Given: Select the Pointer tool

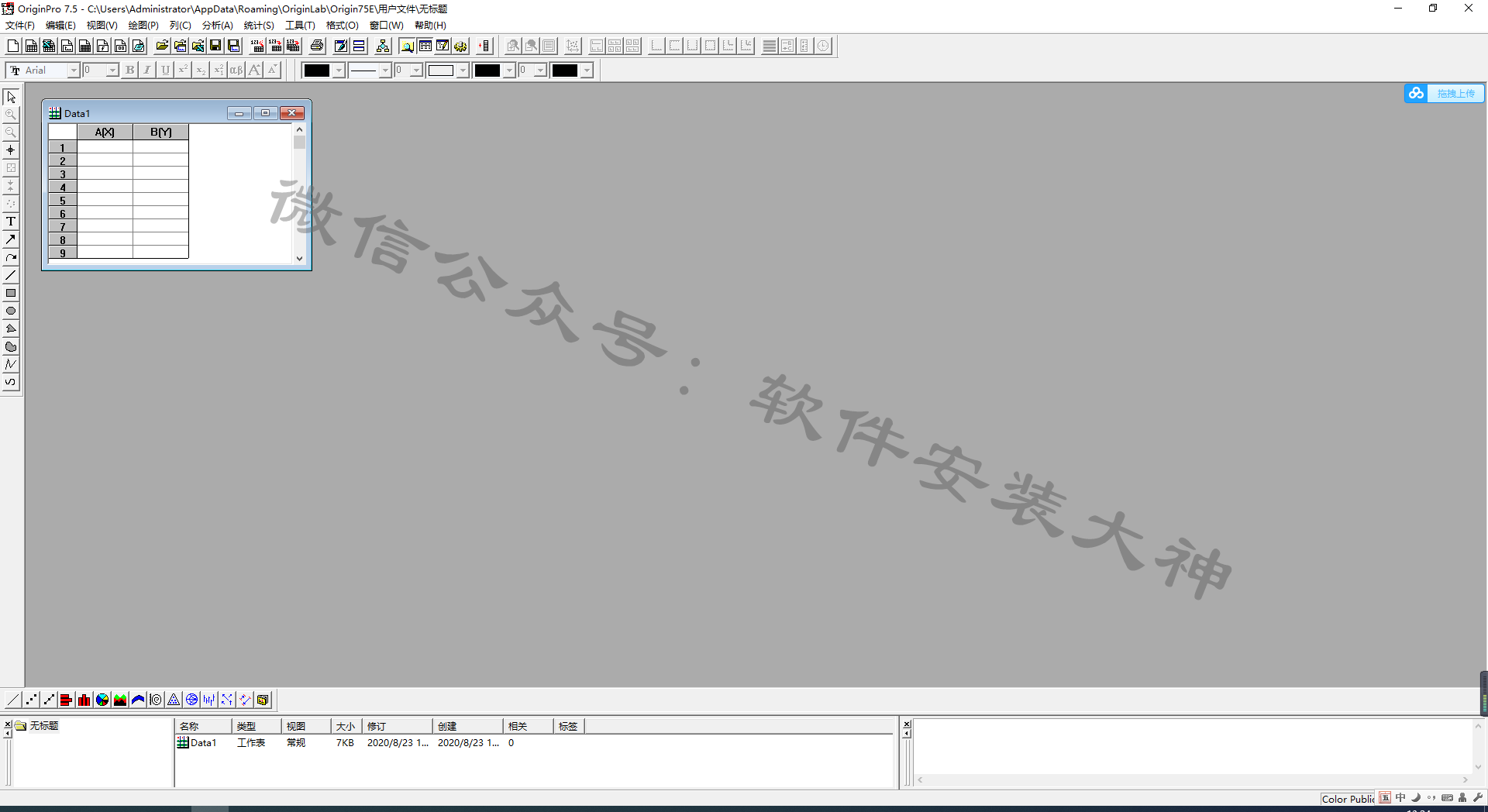Looking at the screenshot, I should coord(11,97).
